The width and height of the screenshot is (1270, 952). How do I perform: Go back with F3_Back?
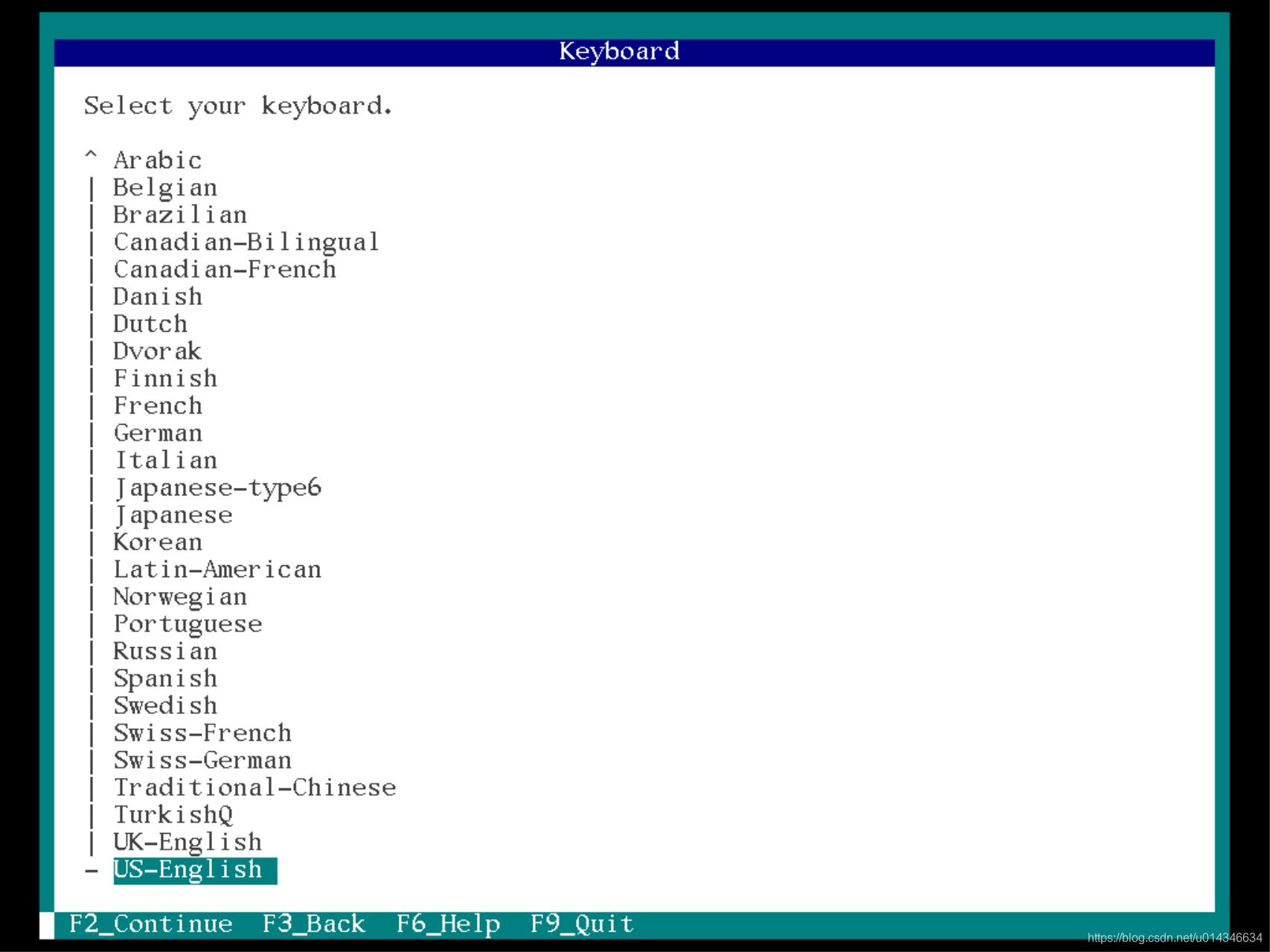point(314,924)
